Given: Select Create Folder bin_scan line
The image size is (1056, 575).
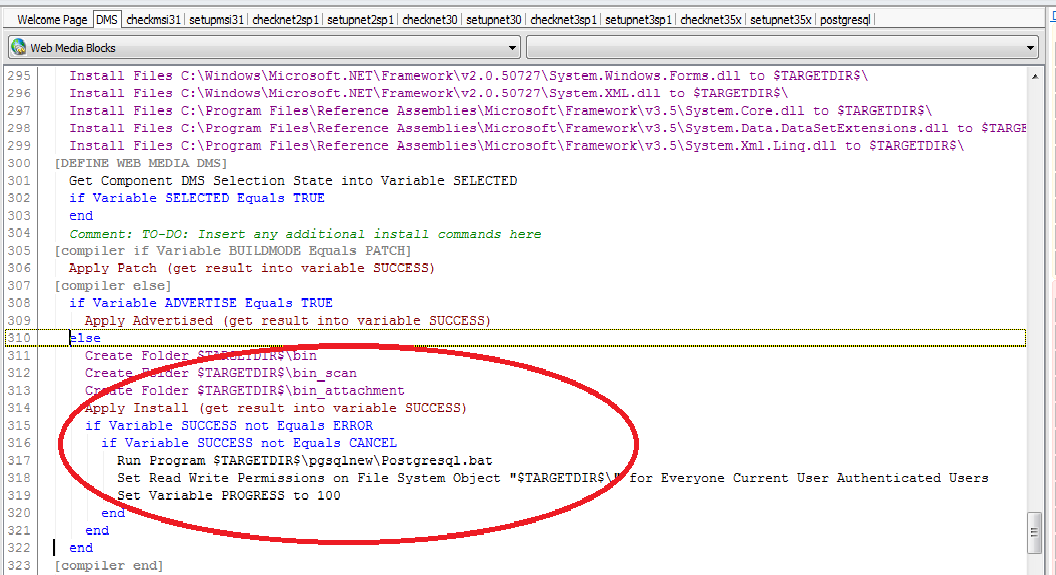Looking at the screenshot, I should coord(221,373).
